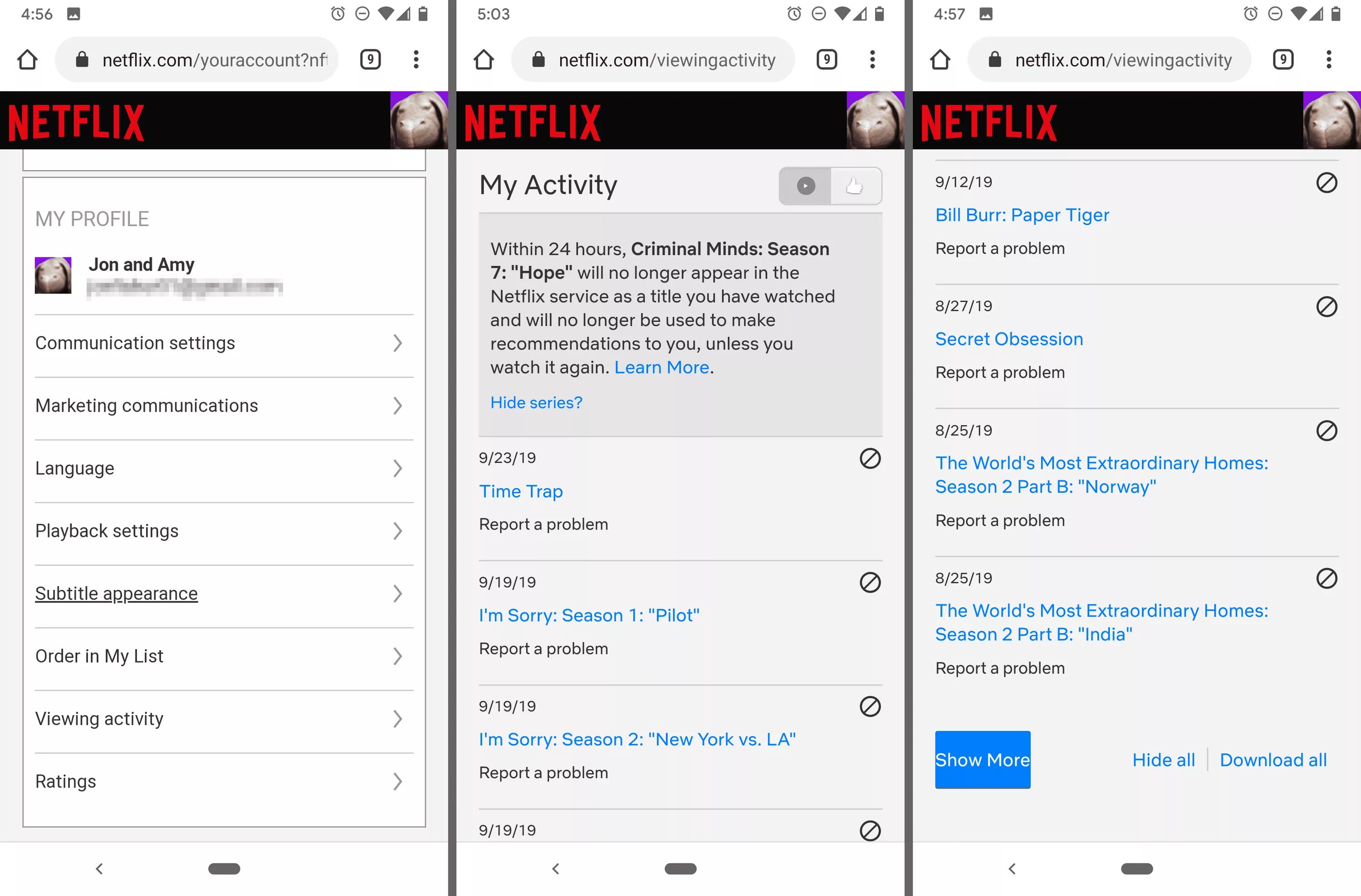Click the Netflix logo on the My Activity page
The width and height of the screenshot is (1361, 896).
tap(533, 122)
